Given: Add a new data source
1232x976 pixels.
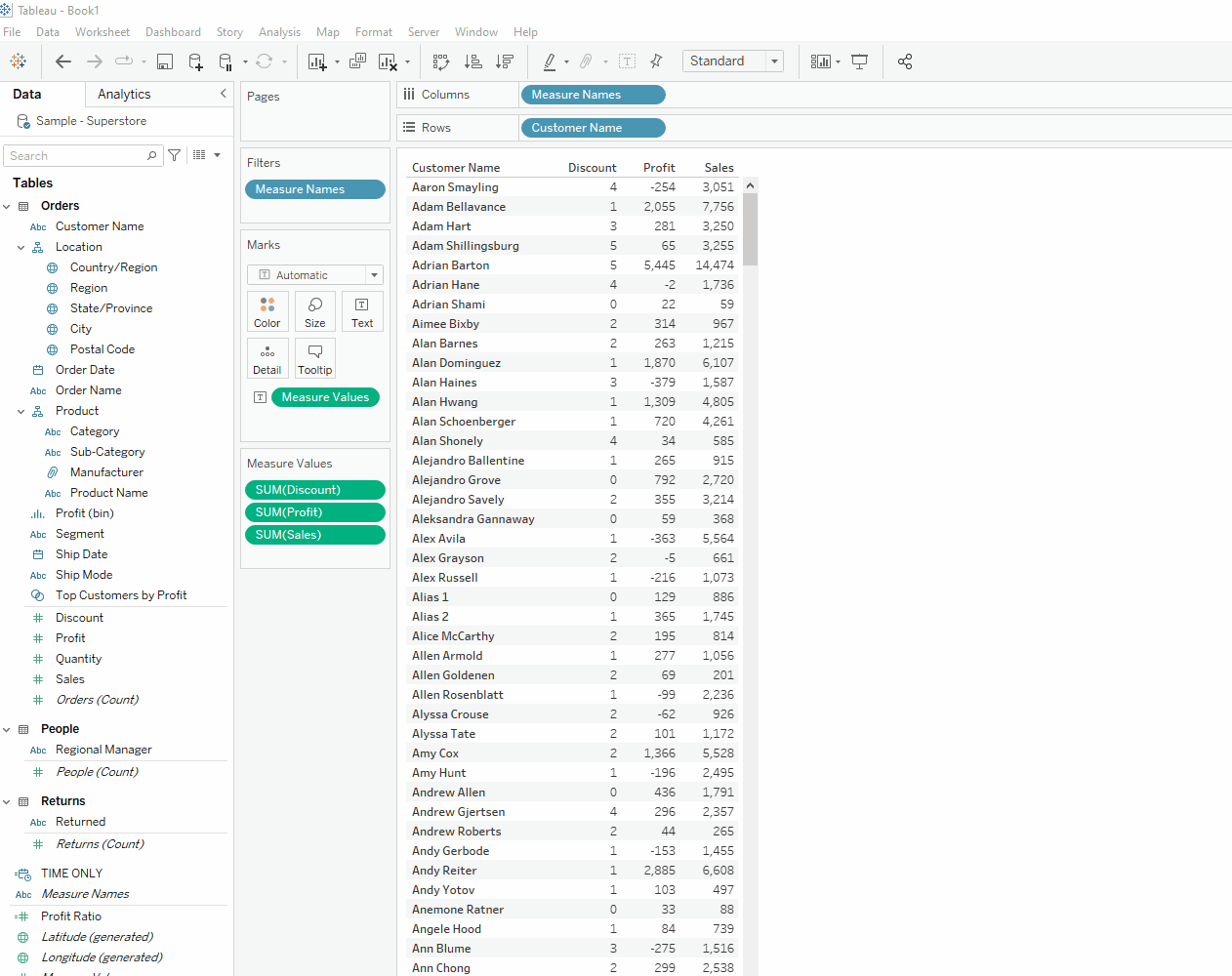Looking at the screenshot, I should 195,61.
